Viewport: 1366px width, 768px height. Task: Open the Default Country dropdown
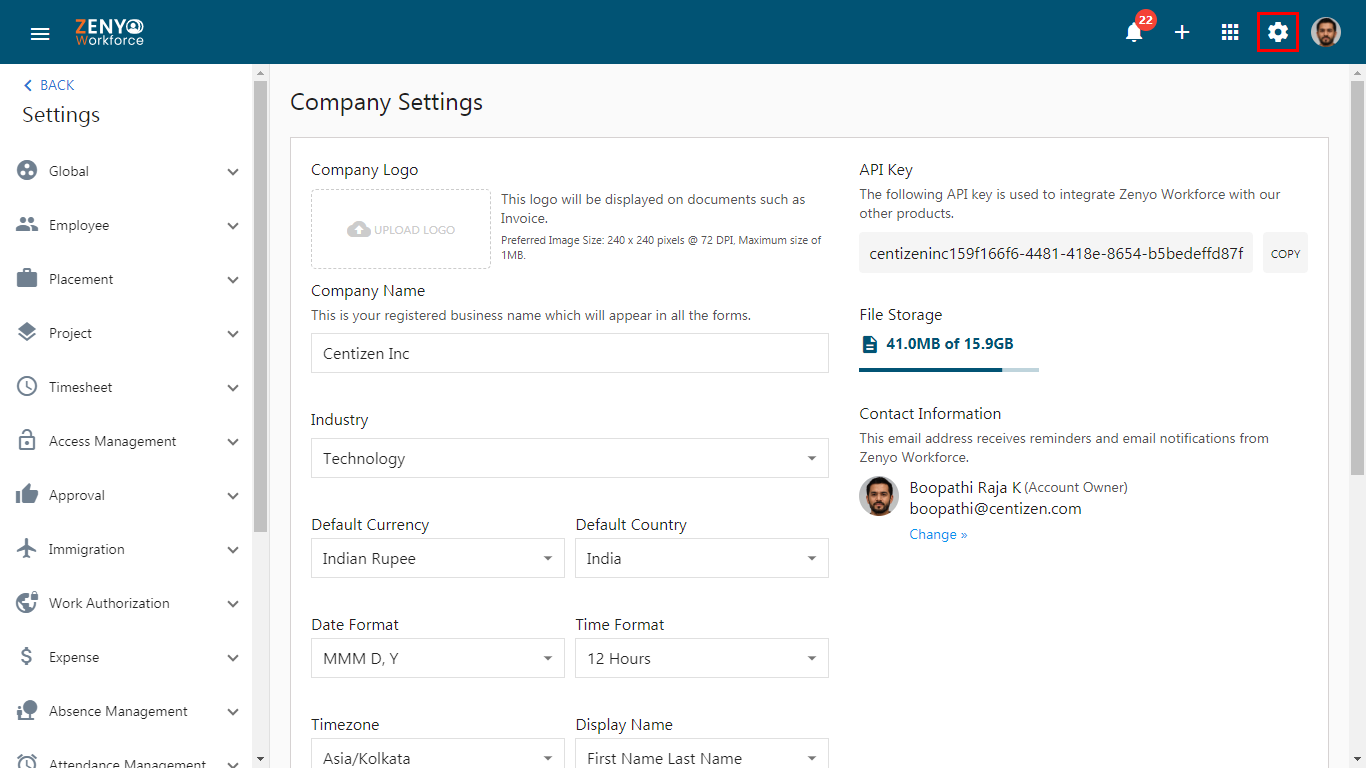[702, 558]
